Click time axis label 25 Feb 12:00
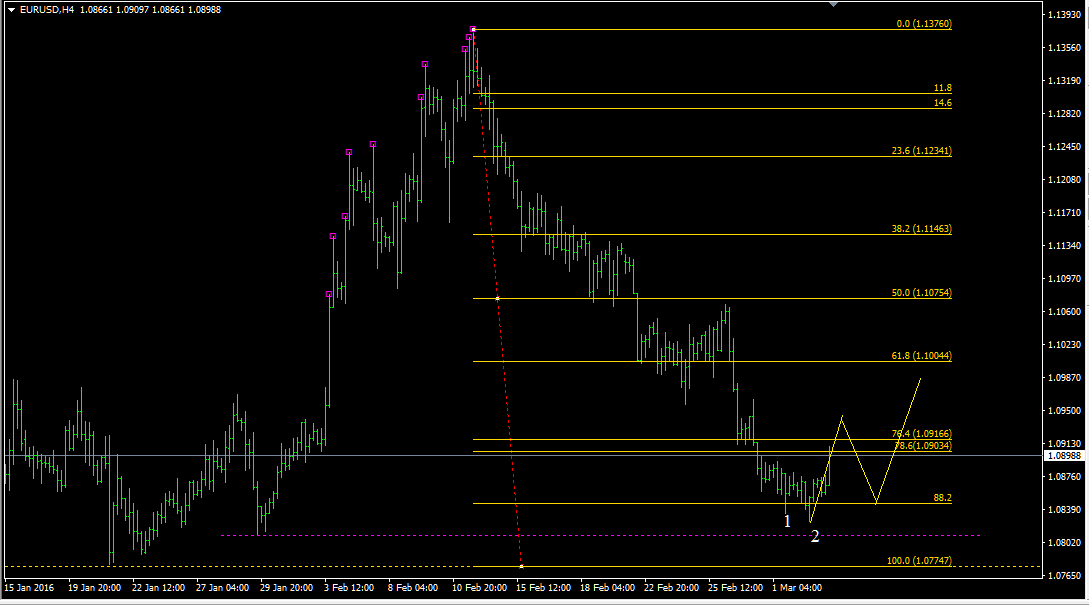Viewport: 1089px width, 605px height. [735, 588]
